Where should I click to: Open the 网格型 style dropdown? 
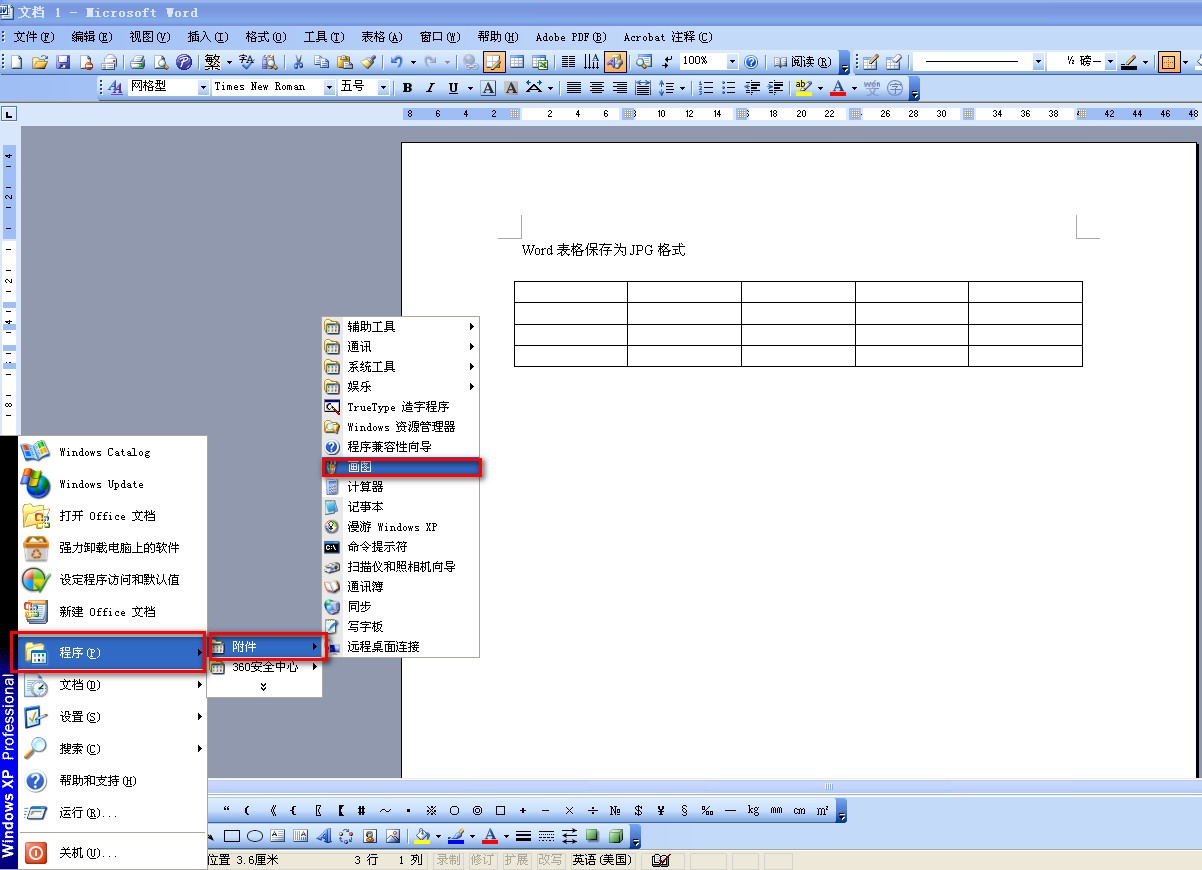(202, 87)
